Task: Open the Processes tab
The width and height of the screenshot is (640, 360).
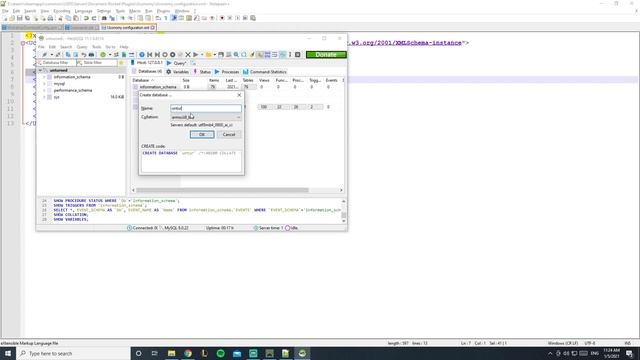Action: coord(227,72)
